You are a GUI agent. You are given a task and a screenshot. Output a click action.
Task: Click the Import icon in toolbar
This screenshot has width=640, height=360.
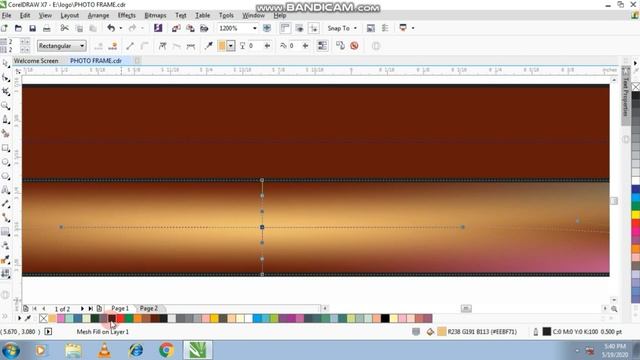pyautogui.click(x=176, y=28)
